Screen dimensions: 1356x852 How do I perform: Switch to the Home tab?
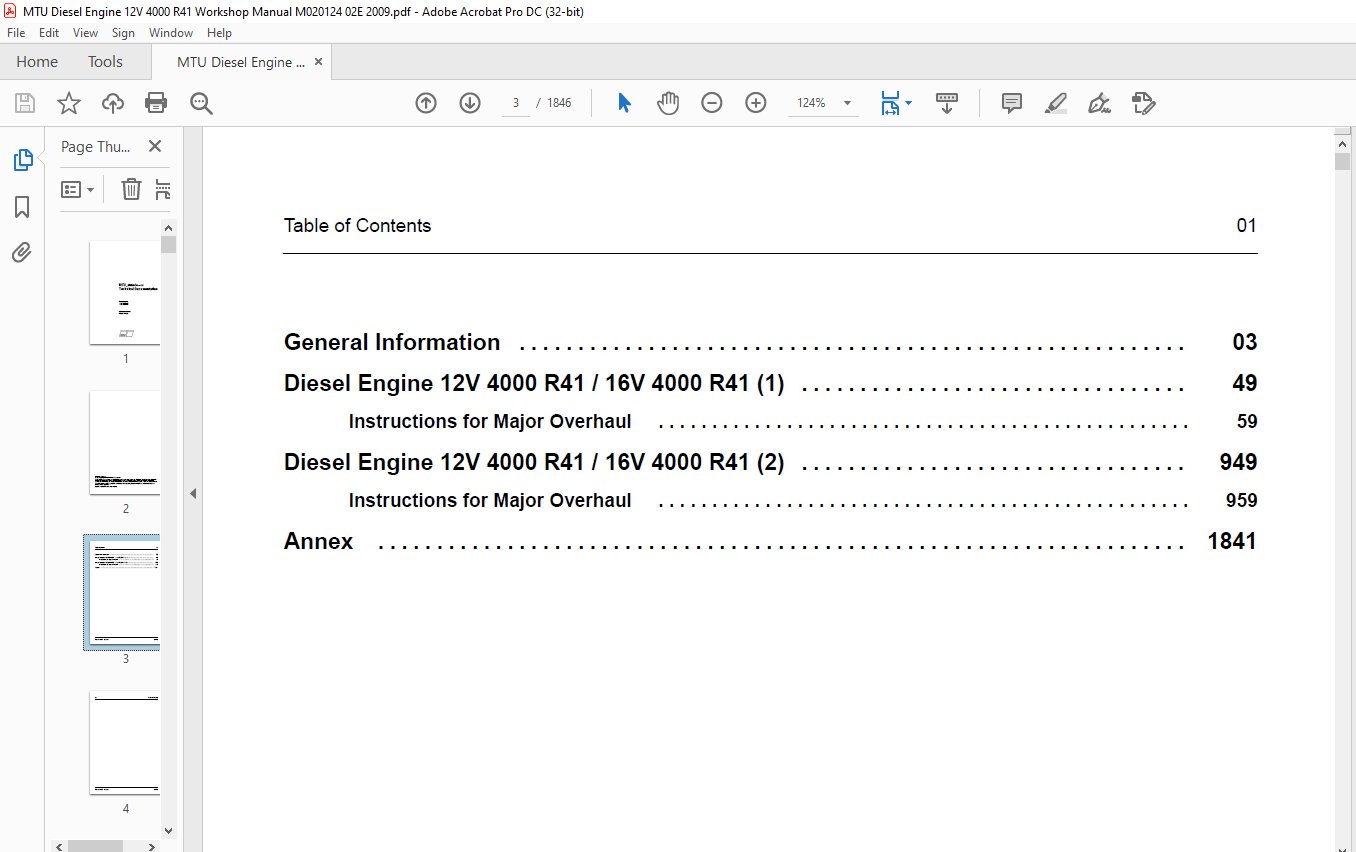coord(37,62)
